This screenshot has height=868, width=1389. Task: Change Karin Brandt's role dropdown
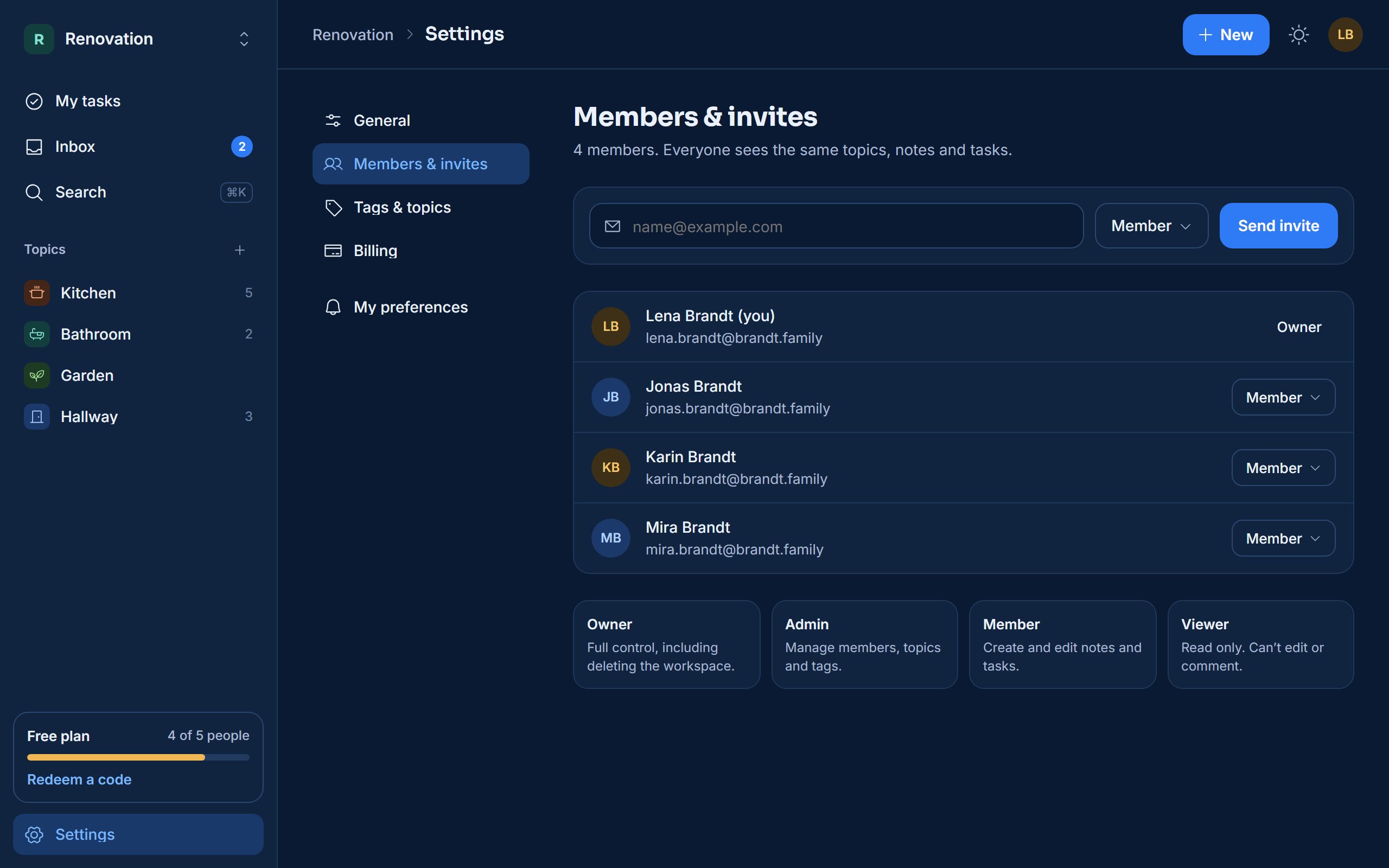coord(1283,468)
